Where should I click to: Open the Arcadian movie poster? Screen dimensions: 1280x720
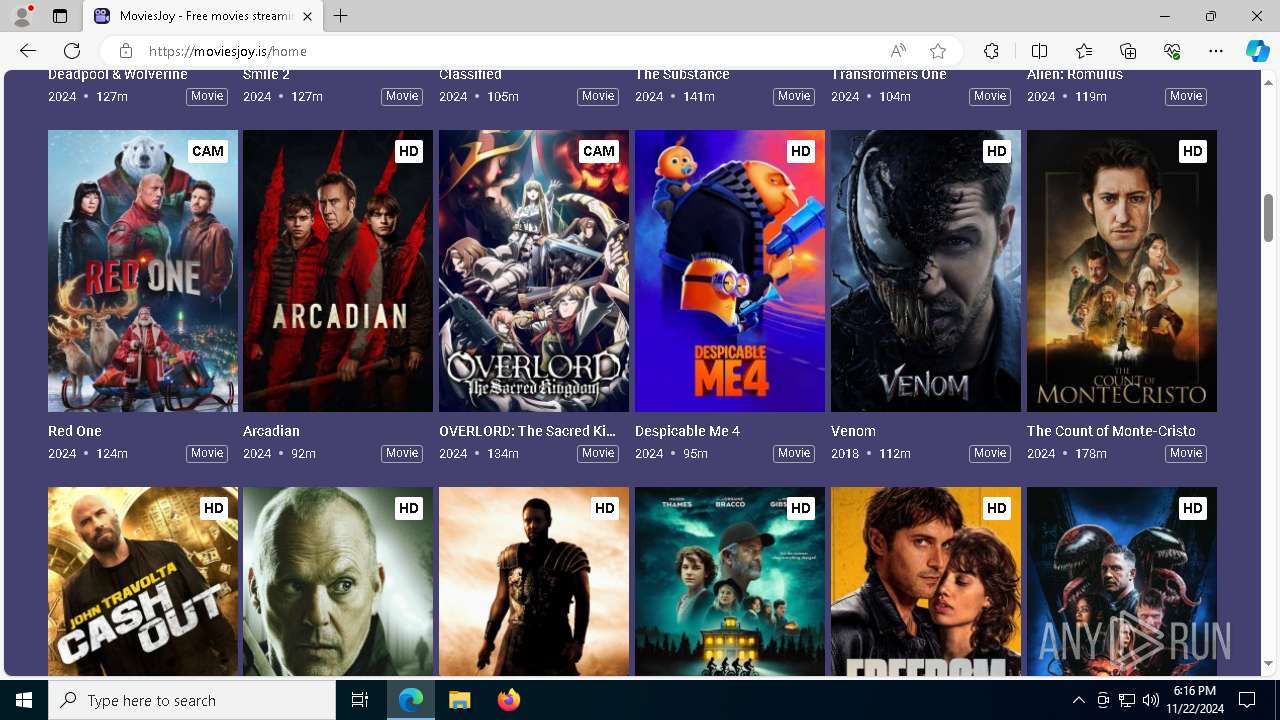click(338, 271)
